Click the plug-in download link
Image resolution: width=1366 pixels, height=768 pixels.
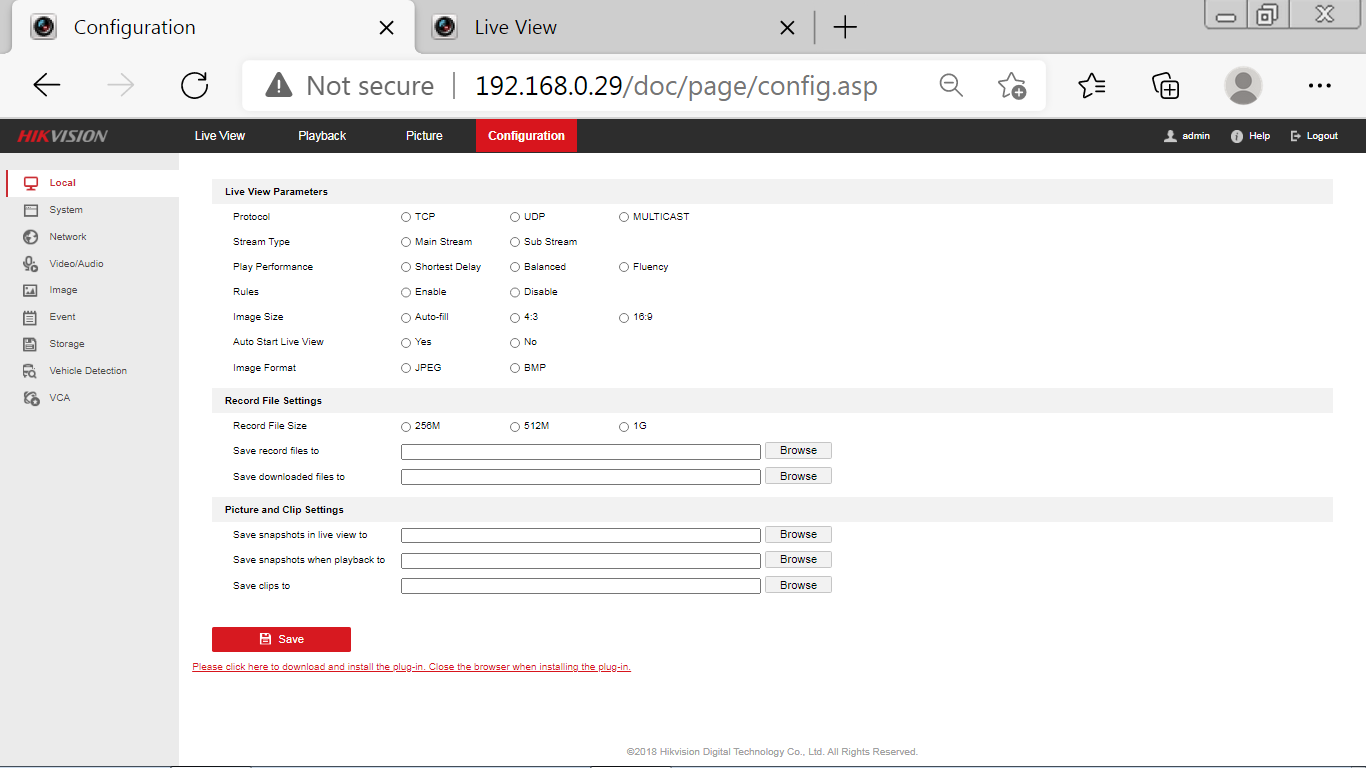[411, 667]
